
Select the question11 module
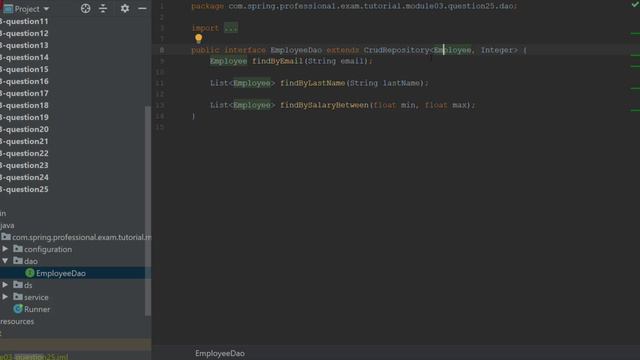tap(24, 21)
